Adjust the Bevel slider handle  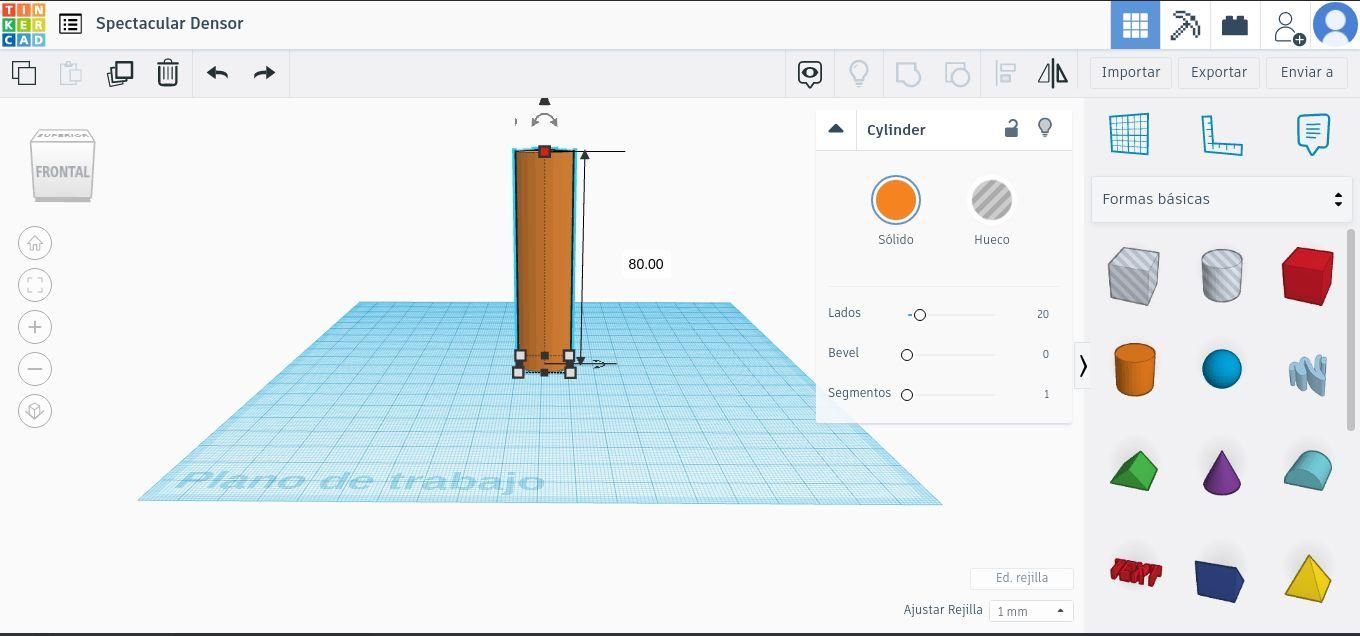click(907, 355)
